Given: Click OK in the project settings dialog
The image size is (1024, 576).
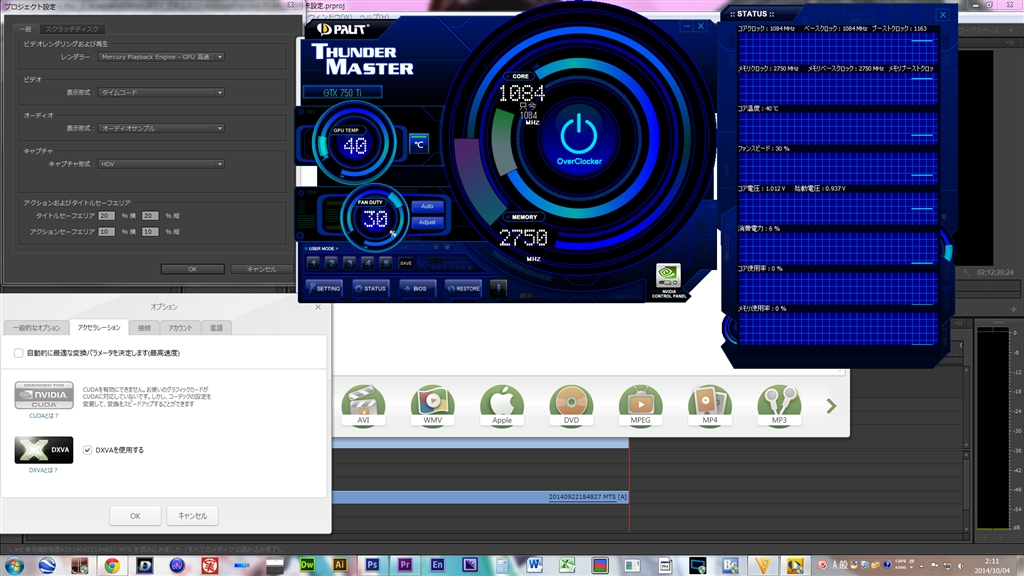Looking at the screenshot, I should click(193, 269).
